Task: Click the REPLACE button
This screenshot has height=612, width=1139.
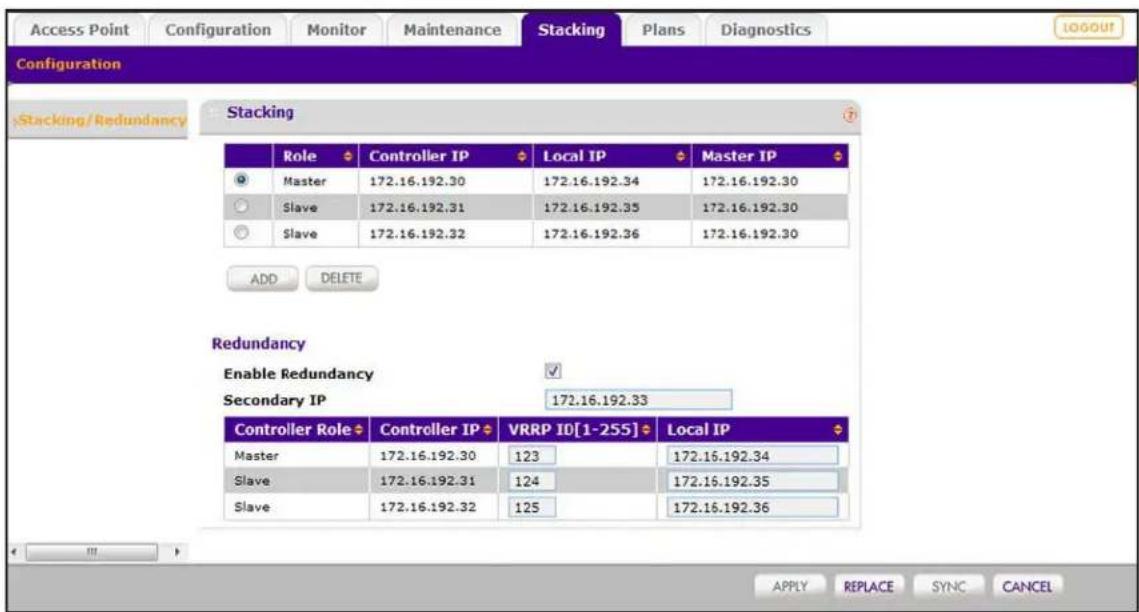Action: (869, 586)
